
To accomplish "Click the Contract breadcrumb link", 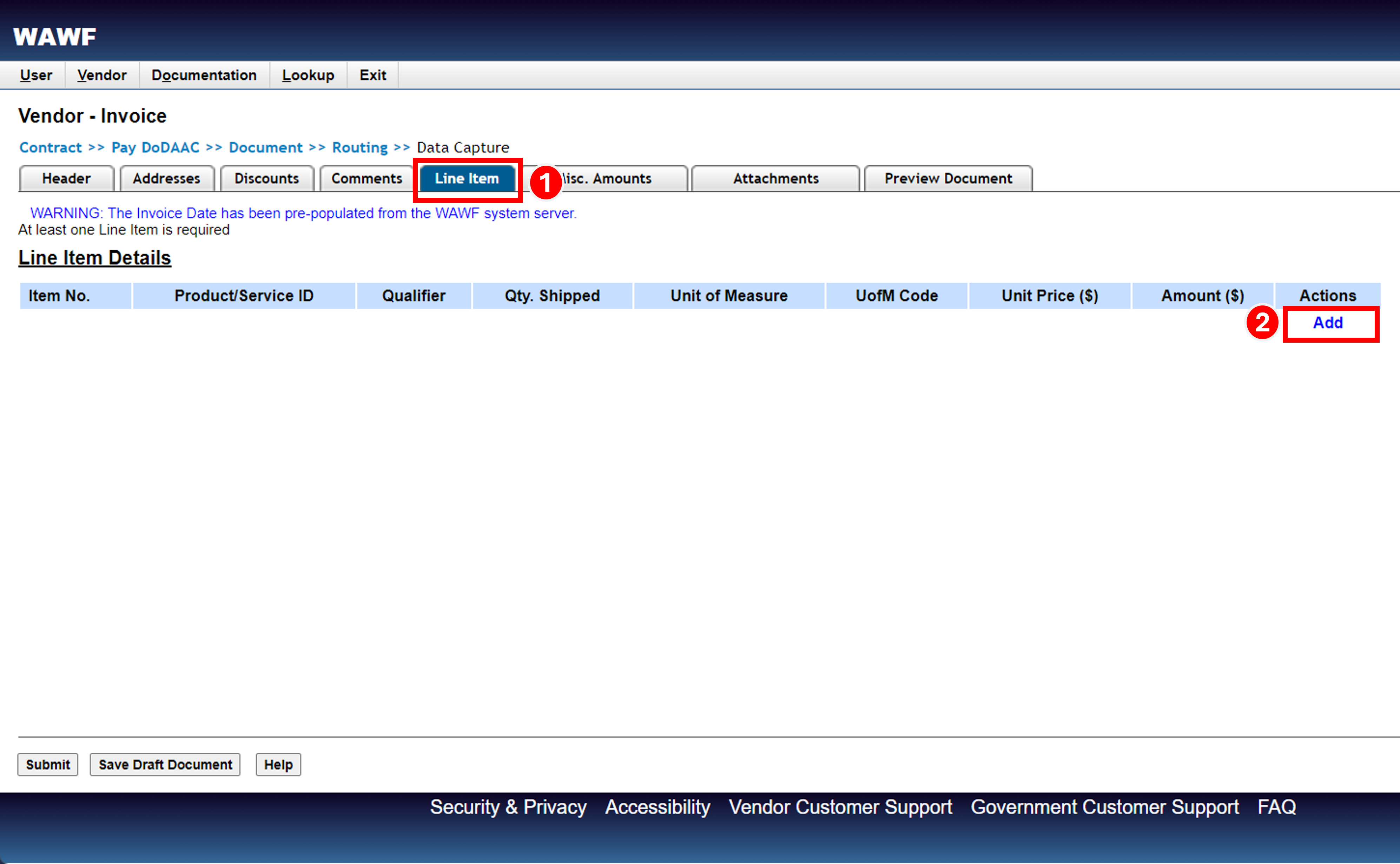I will tap(50, 147).
